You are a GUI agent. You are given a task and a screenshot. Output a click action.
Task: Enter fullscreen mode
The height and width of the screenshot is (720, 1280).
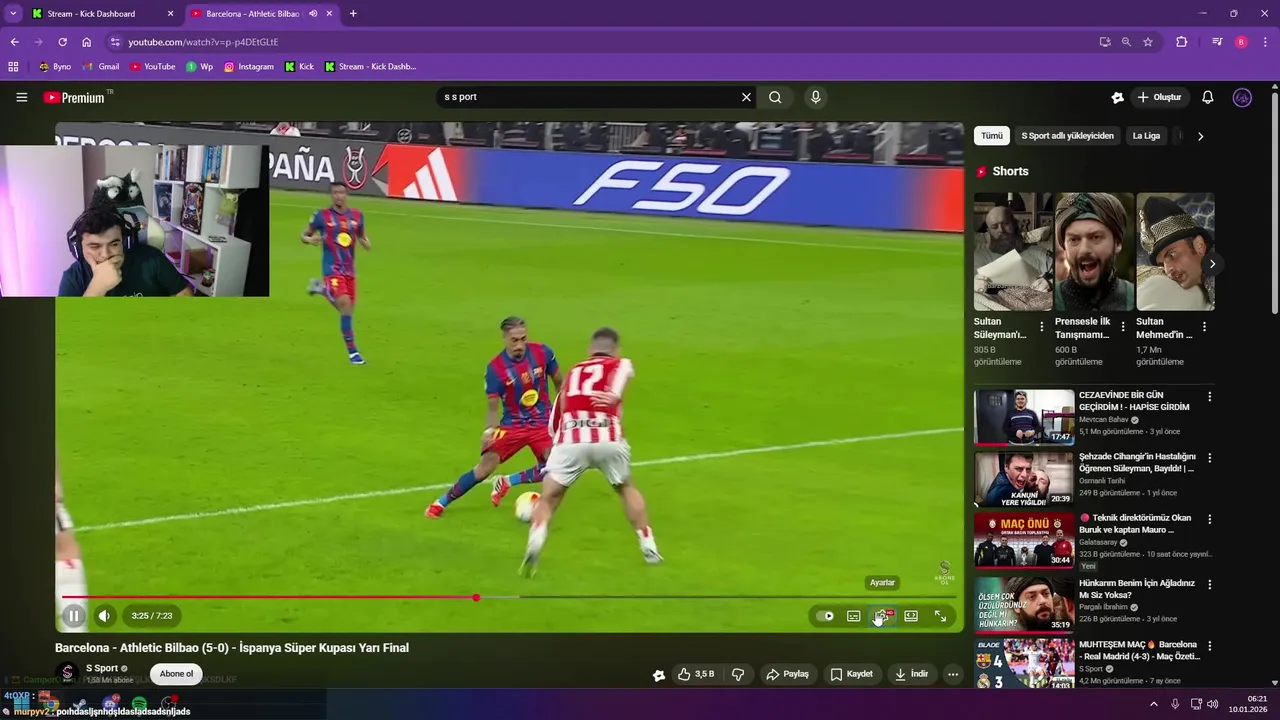(x=940, y=616)
